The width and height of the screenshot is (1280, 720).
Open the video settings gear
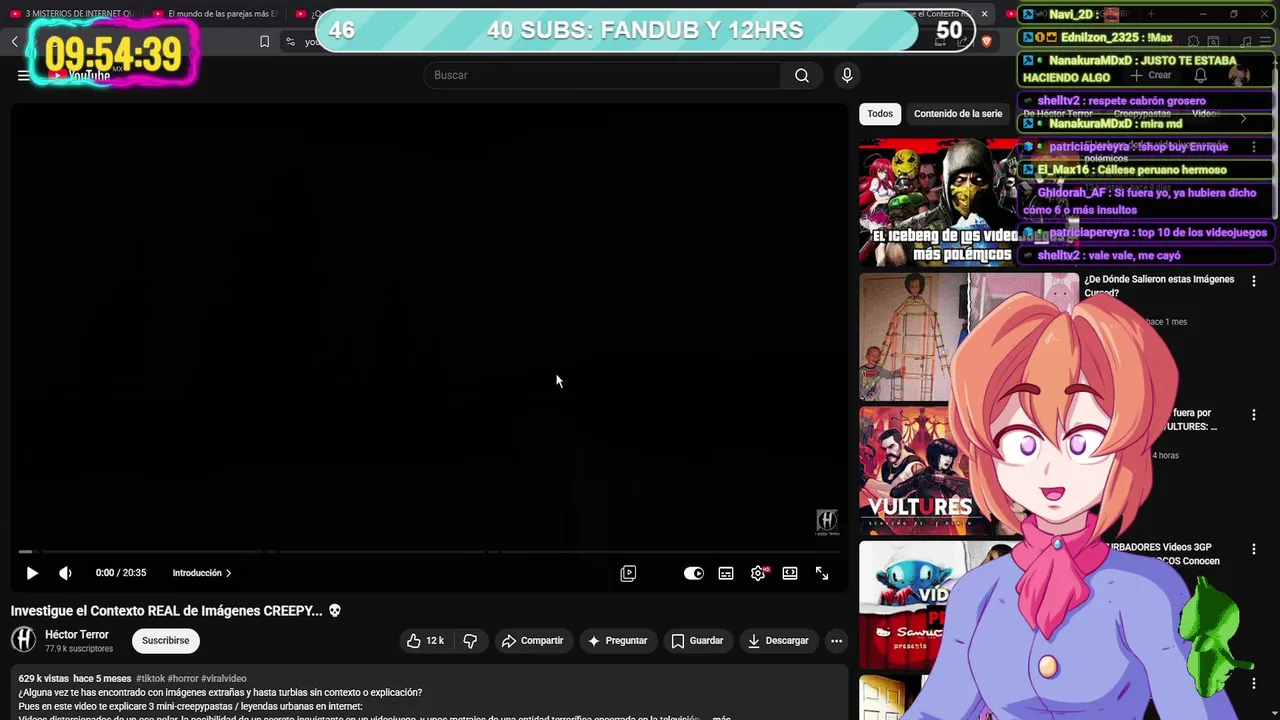pyautogui.click(x=758, y=573)
